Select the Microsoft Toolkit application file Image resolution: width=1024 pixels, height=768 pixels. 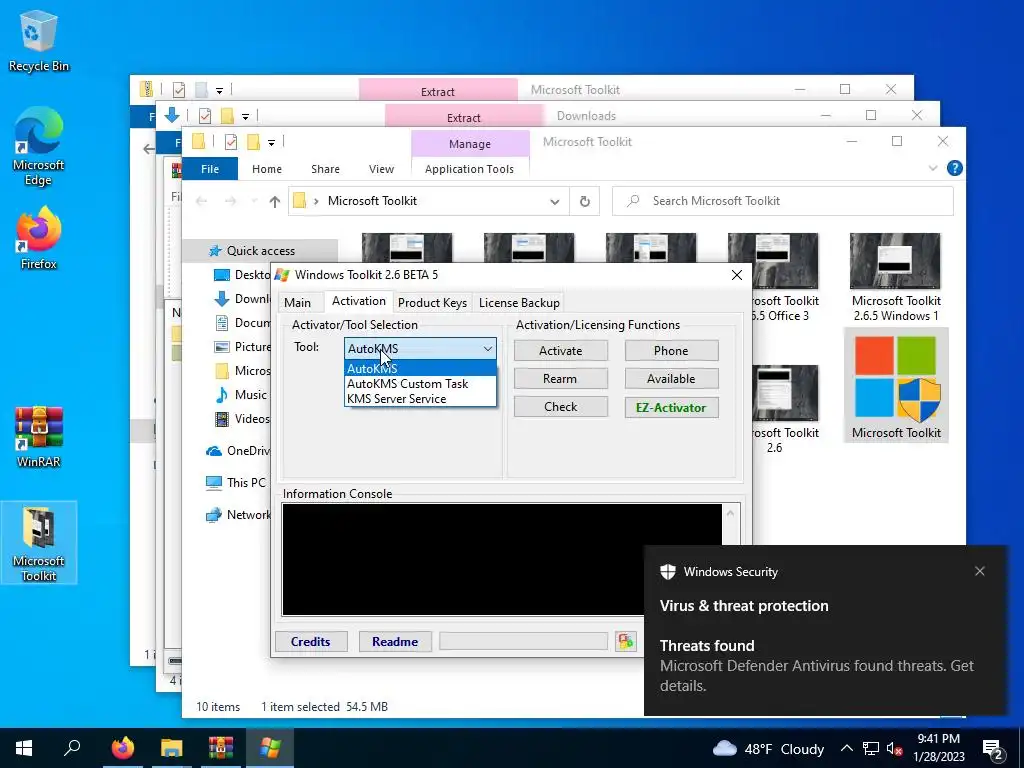(896, 385)
